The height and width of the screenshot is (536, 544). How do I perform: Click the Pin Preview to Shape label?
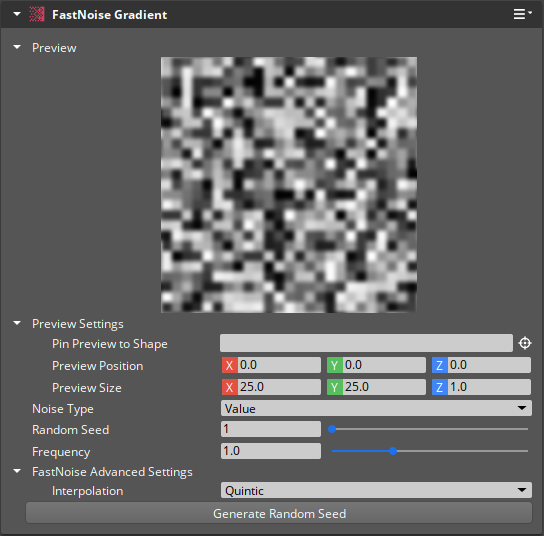click(110, 344)
